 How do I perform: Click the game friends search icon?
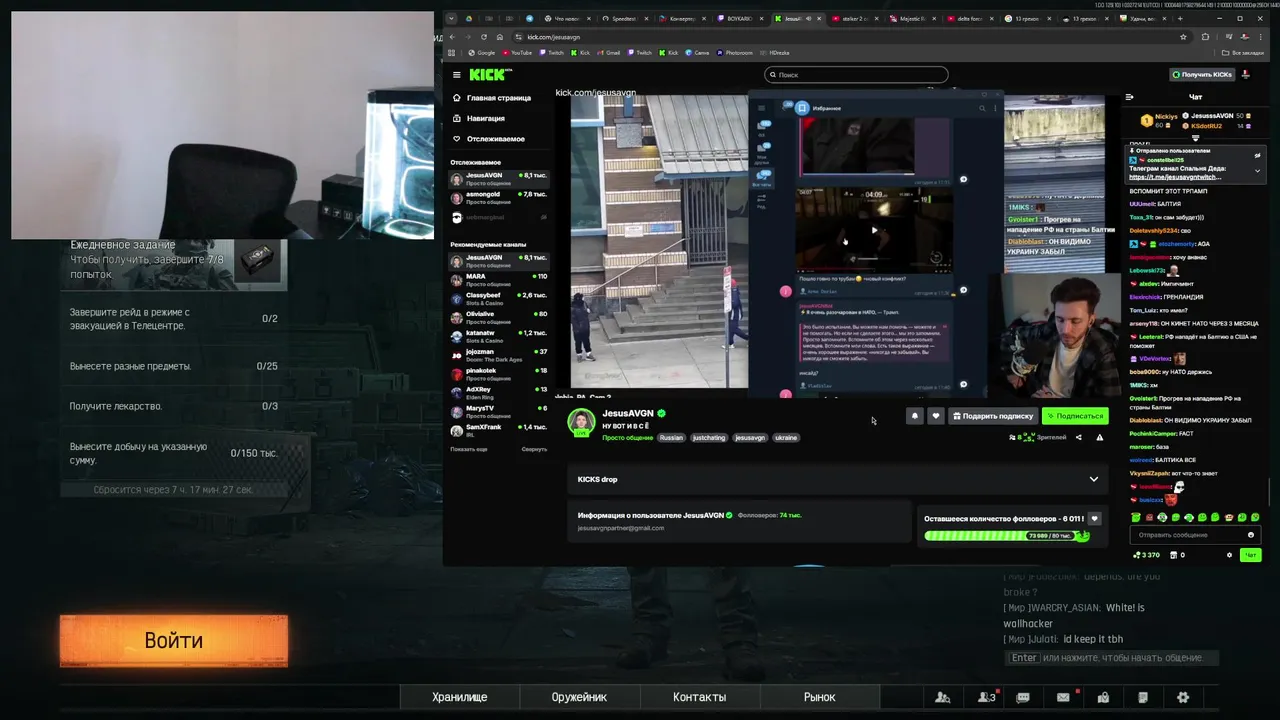tap(942, 697)
